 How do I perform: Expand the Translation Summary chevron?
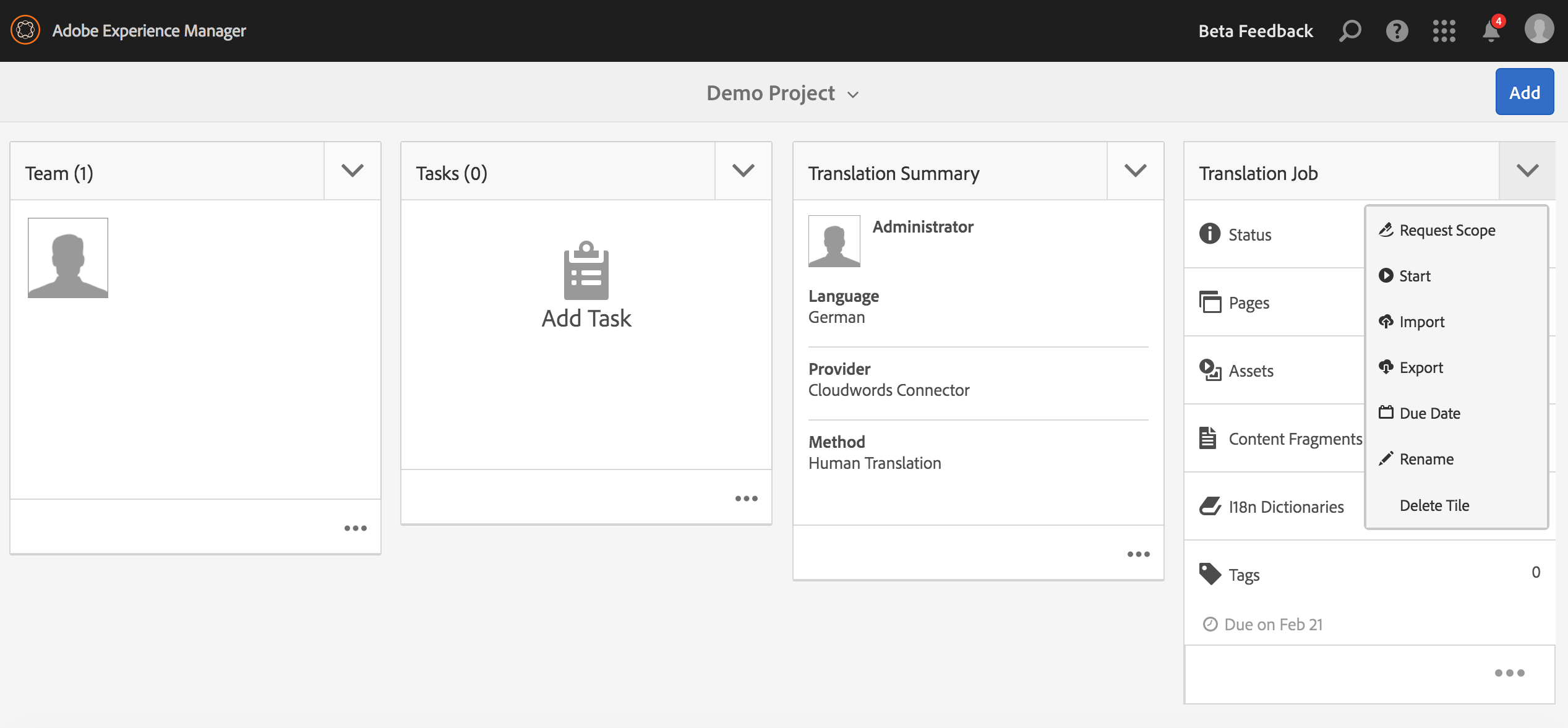1135,171
